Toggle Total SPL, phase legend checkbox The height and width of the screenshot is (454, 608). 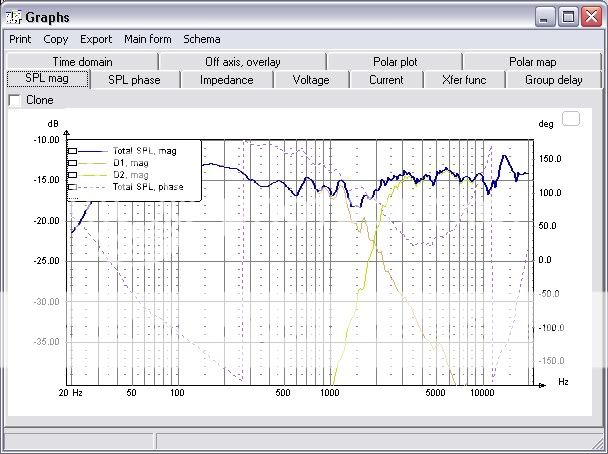pyautogui.click(x=73, y=187)
